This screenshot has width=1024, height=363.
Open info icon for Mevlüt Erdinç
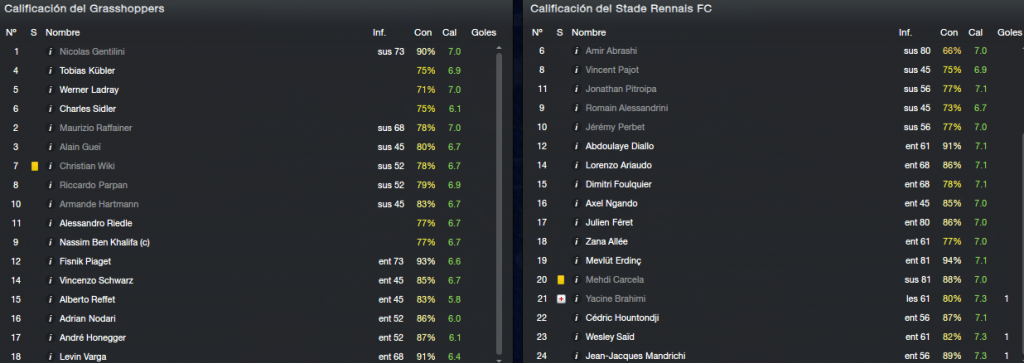(x=576, y=261)
